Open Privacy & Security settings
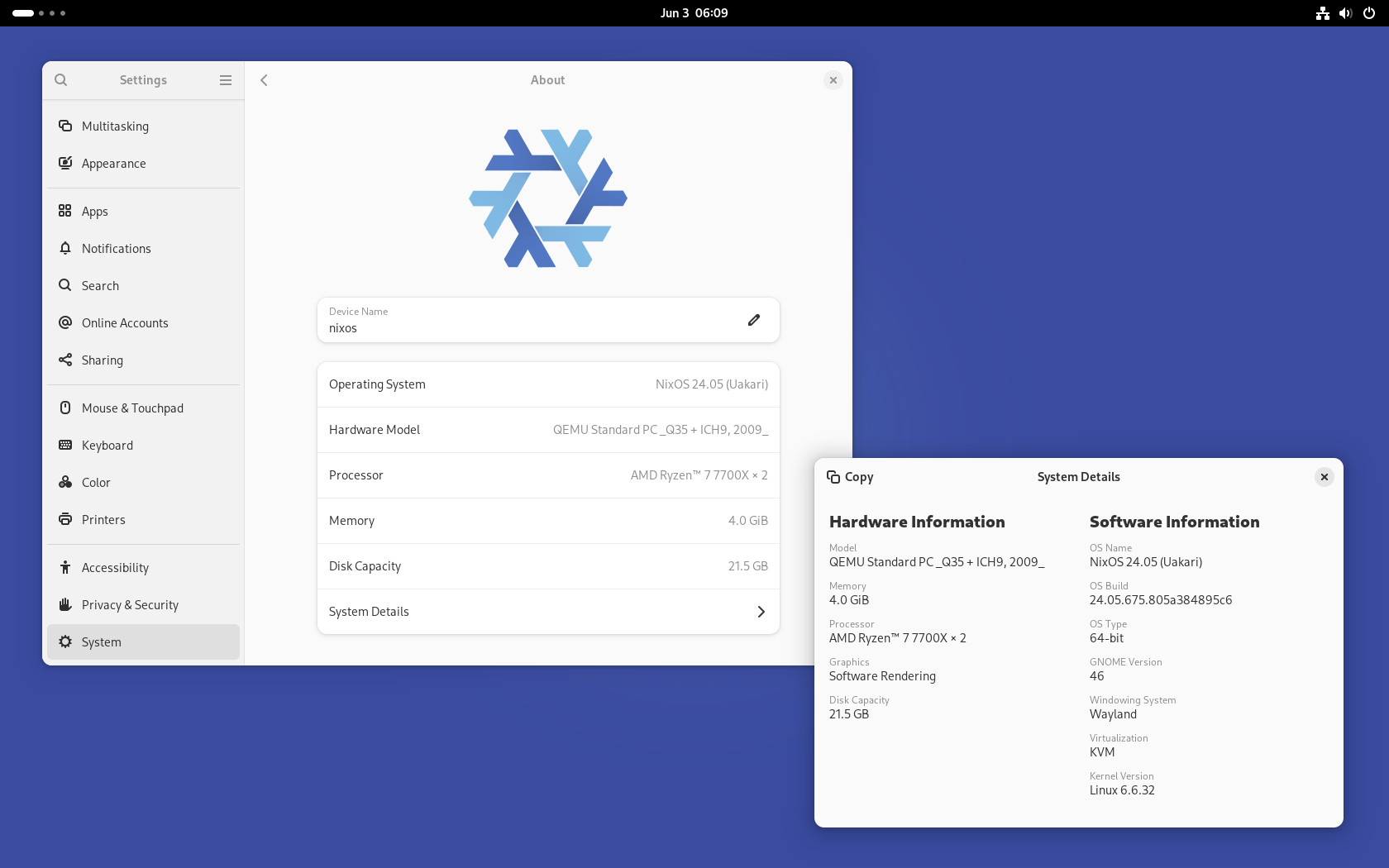The height and width of the screenshot is (868, 1389). click(143, 604)
